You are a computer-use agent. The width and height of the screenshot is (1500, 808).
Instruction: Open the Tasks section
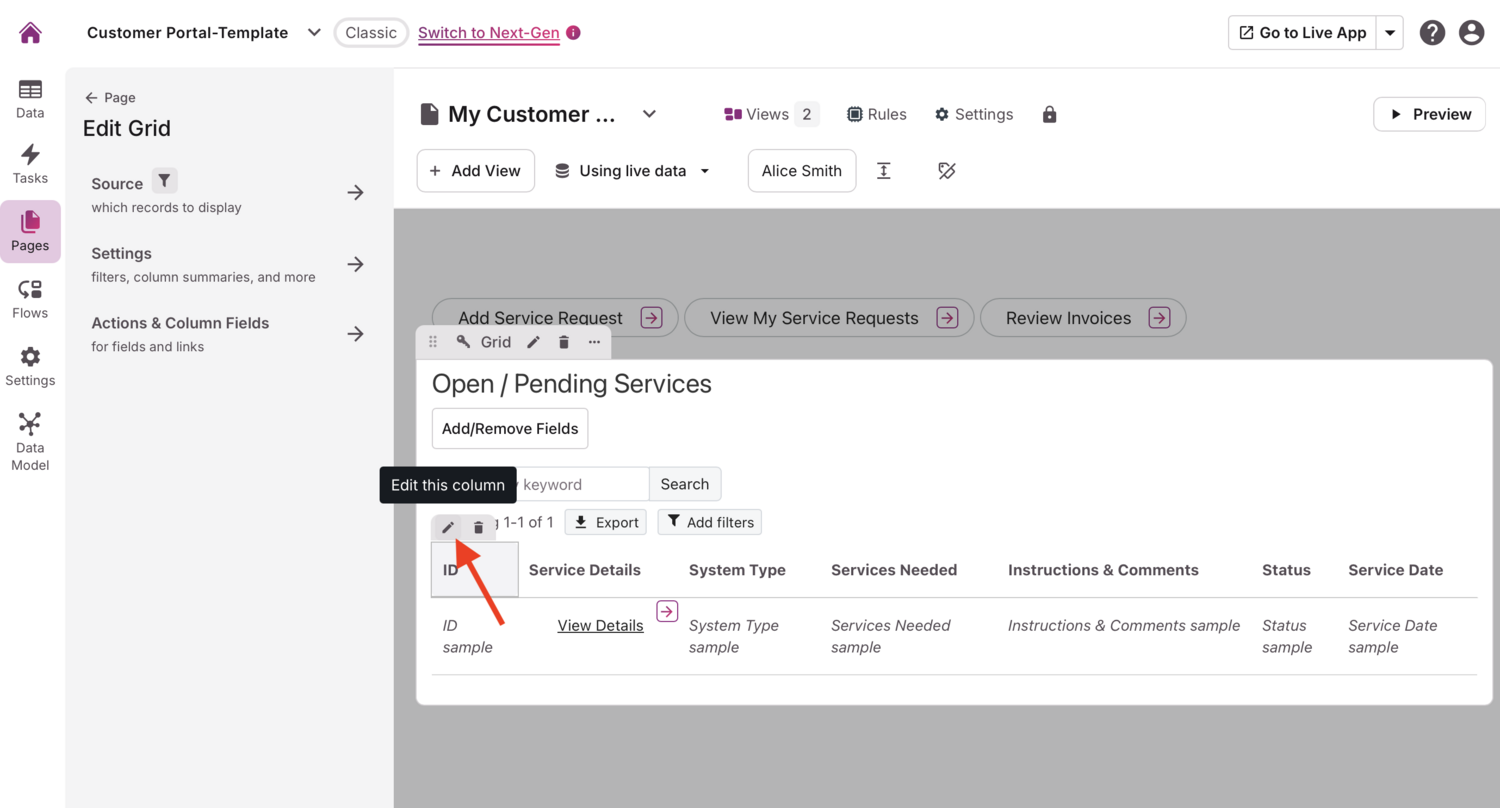(30, 165)
